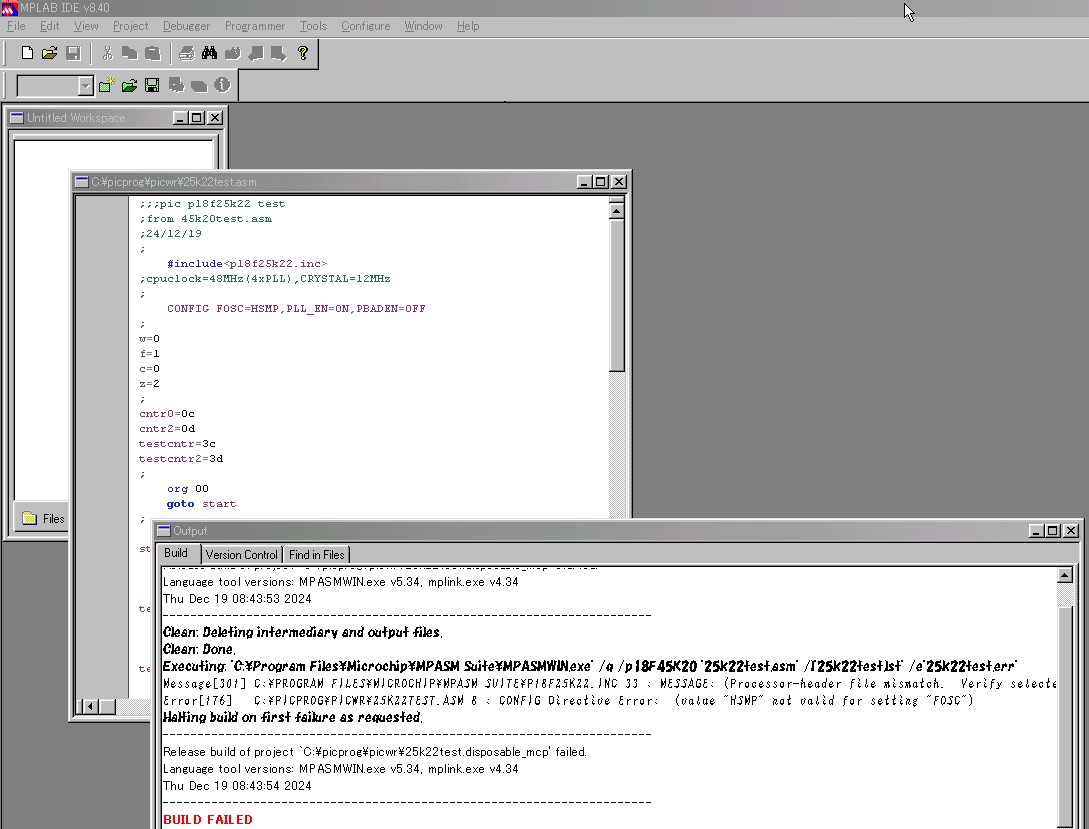This screenshot has height=829, width=1089.
Task: Click the 'goto start' code line
Action: [201, 504]
